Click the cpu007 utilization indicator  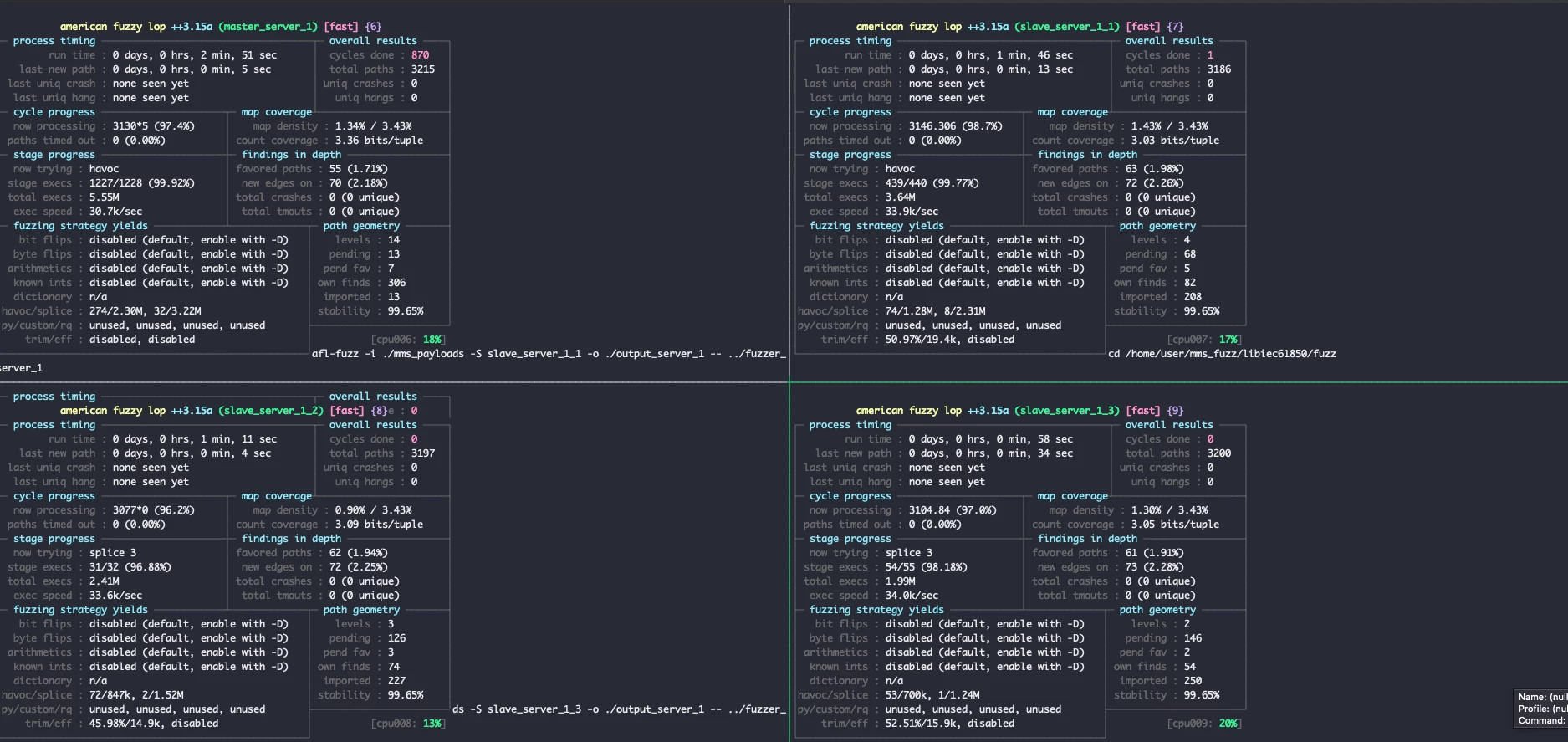click(x=1204, y=340)
